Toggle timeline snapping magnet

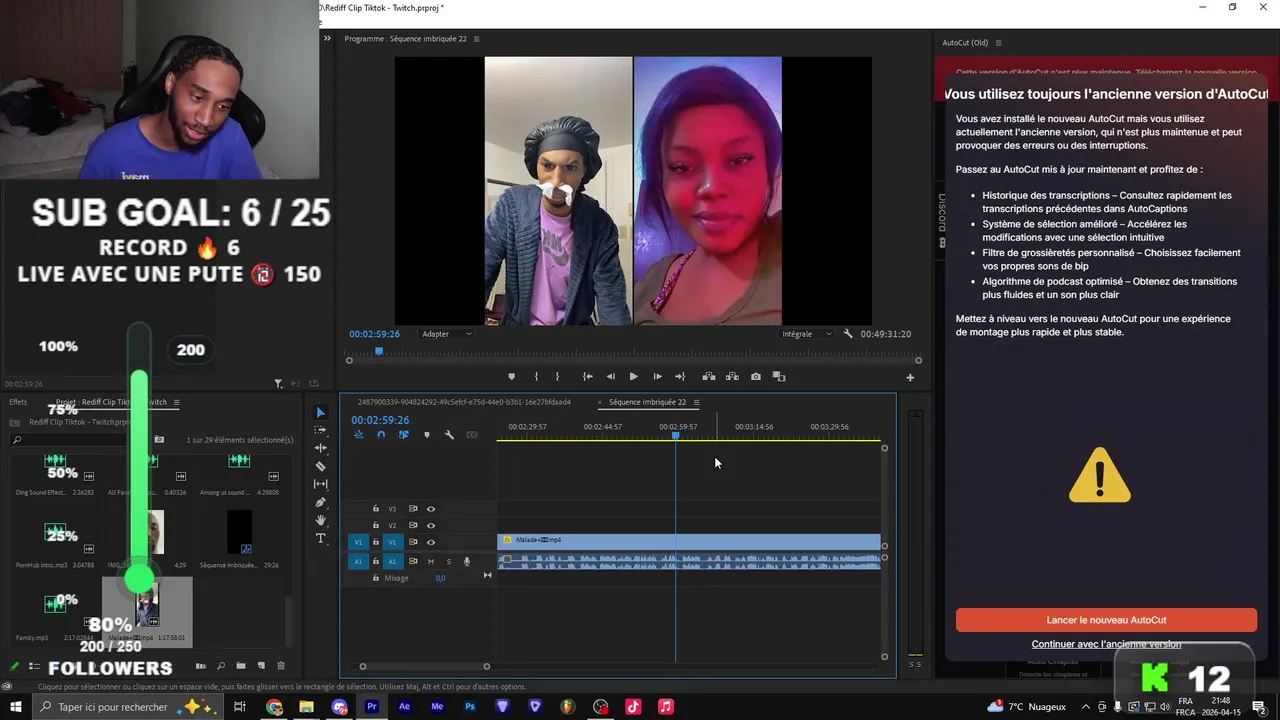pos(381,435)
